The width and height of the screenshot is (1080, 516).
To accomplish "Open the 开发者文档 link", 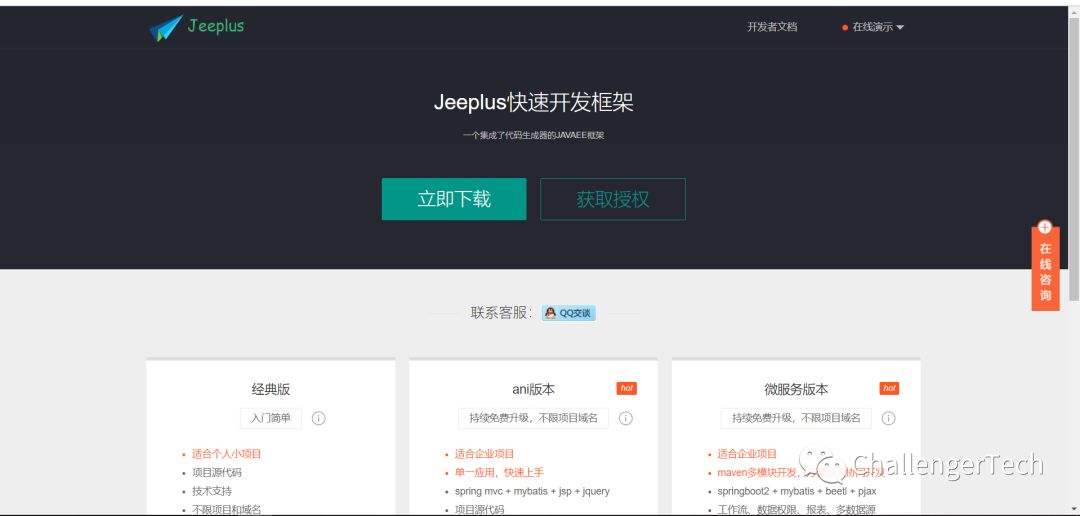I will [772, 27].
